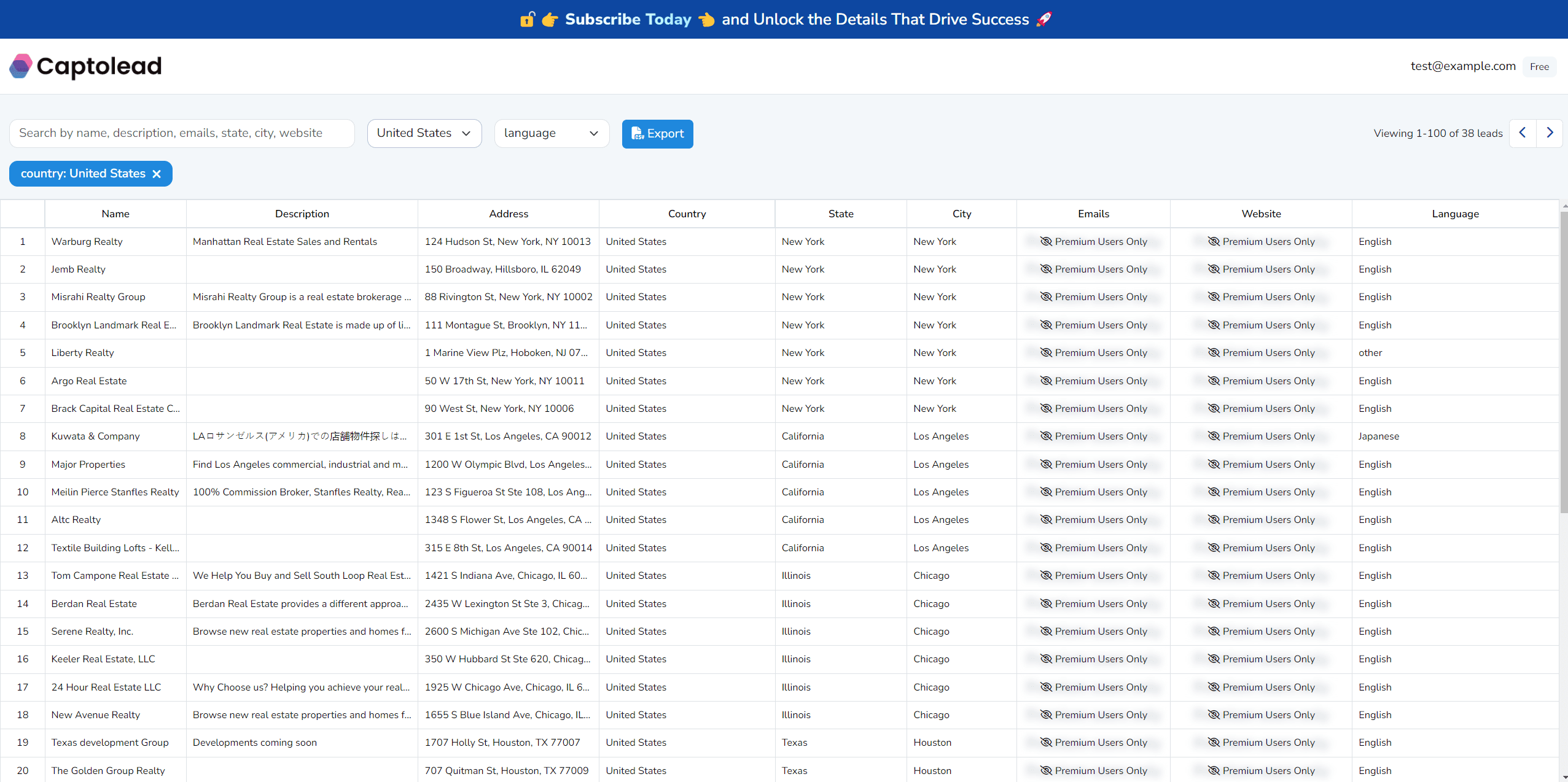Open the language filter dropdown
This screenshot has width=1568, height=782.
click(x=552, y=133)
